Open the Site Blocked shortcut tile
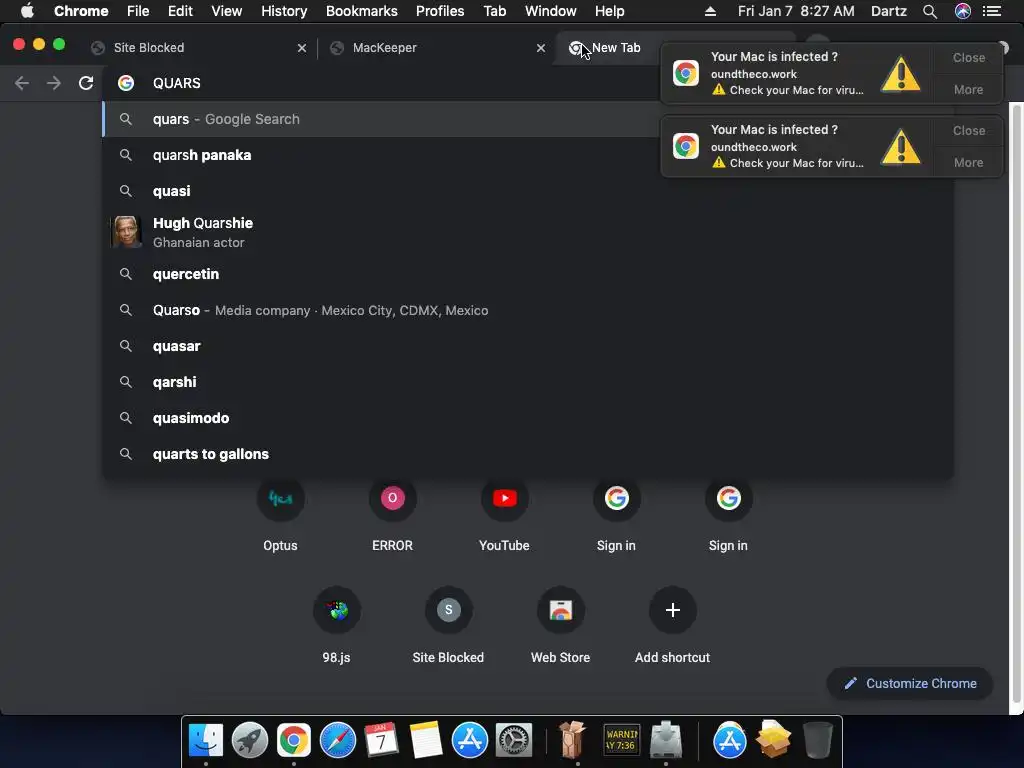The image size is (1024, 768). [x=449, y=611]
